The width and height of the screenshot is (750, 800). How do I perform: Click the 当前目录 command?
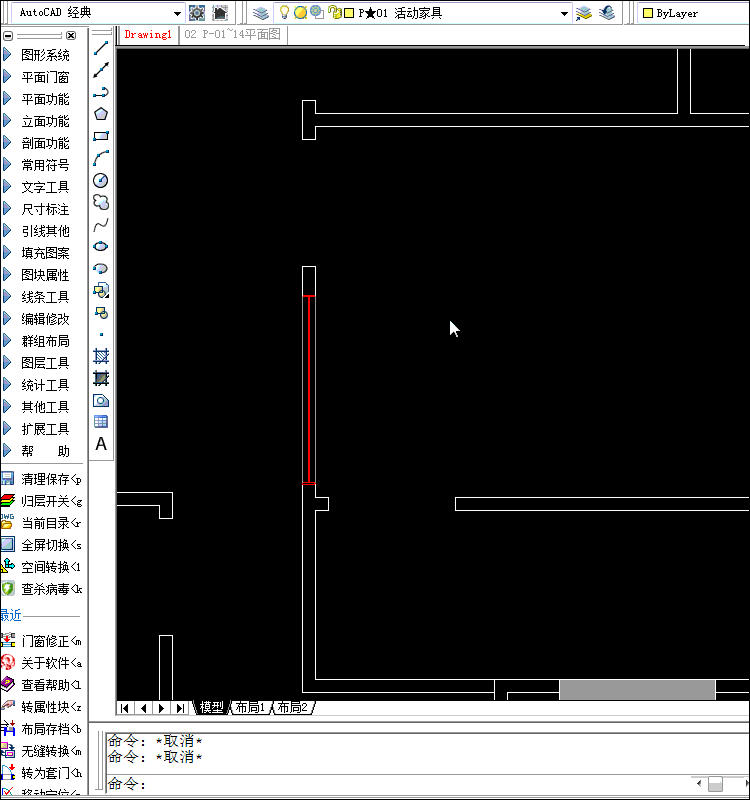(41, 523)
